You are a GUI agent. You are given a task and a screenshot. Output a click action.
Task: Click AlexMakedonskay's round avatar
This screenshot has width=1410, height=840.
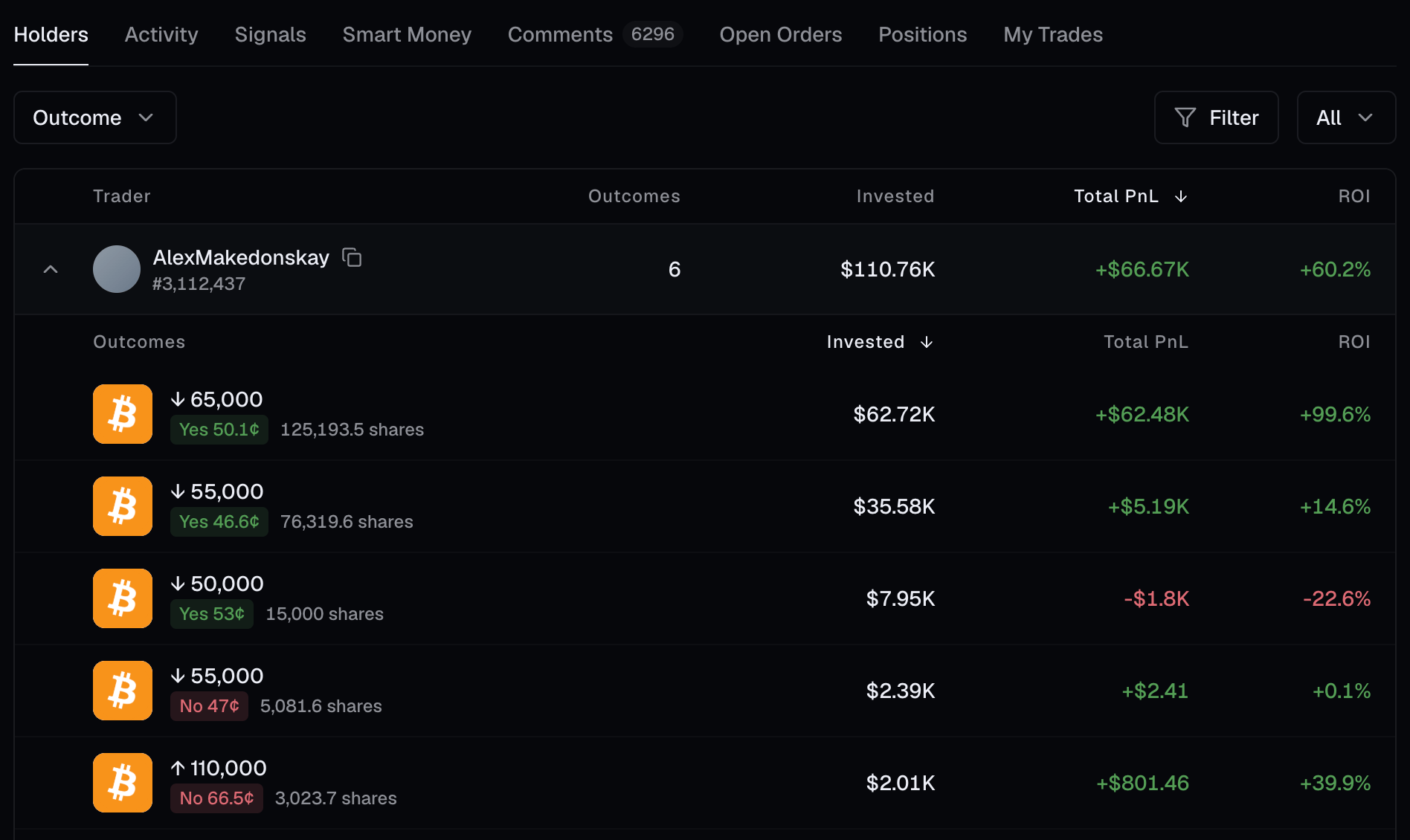(x=117, y=269)
